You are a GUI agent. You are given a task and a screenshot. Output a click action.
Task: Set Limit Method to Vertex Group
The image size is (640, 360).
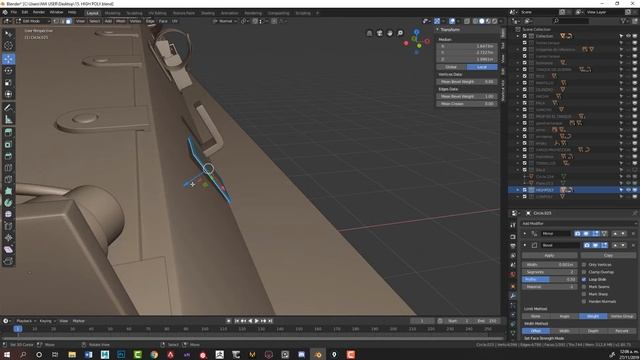coord(622,316)
